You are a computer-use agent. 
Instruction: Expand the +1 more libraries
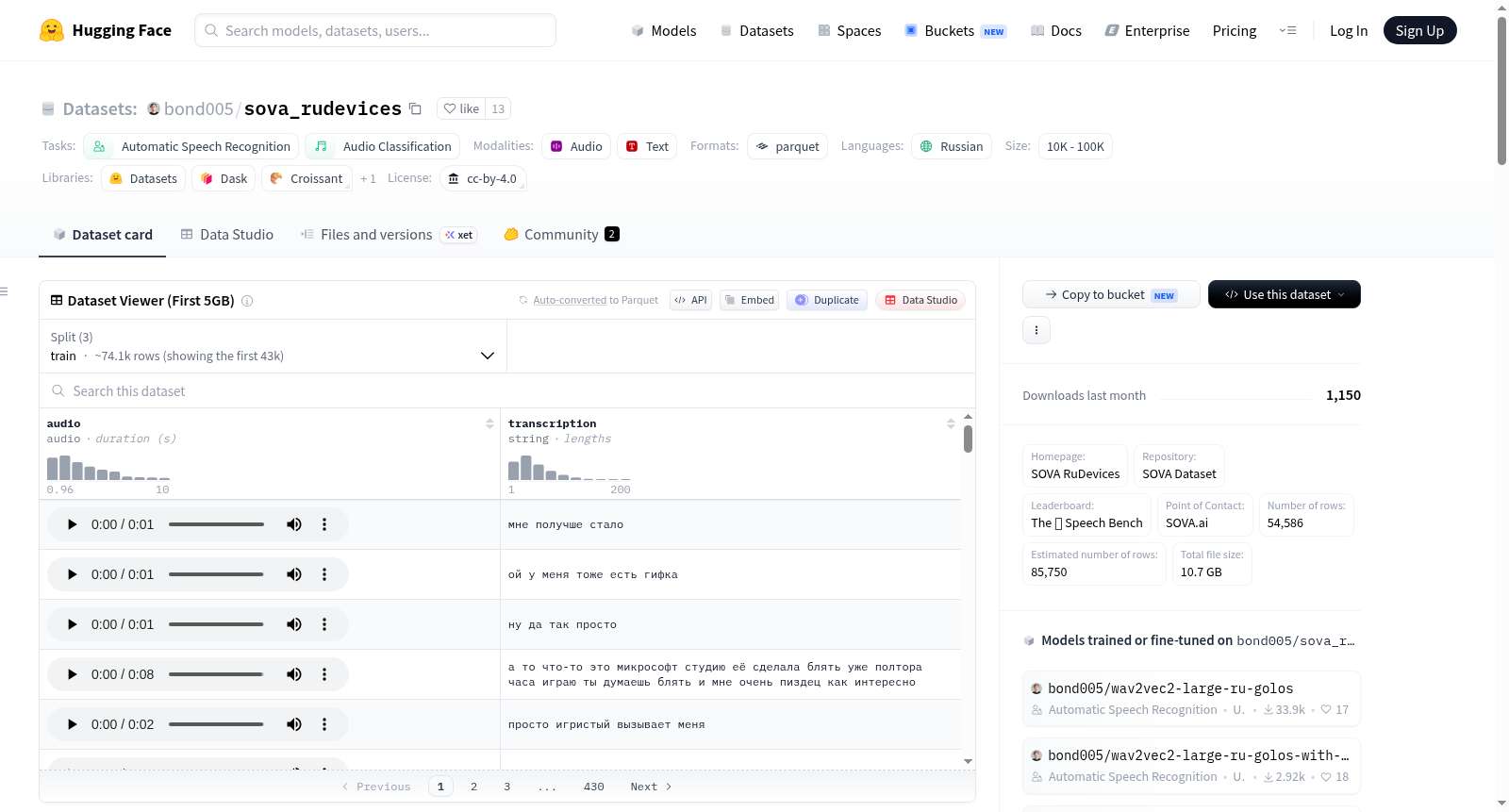tap(368, 178)
